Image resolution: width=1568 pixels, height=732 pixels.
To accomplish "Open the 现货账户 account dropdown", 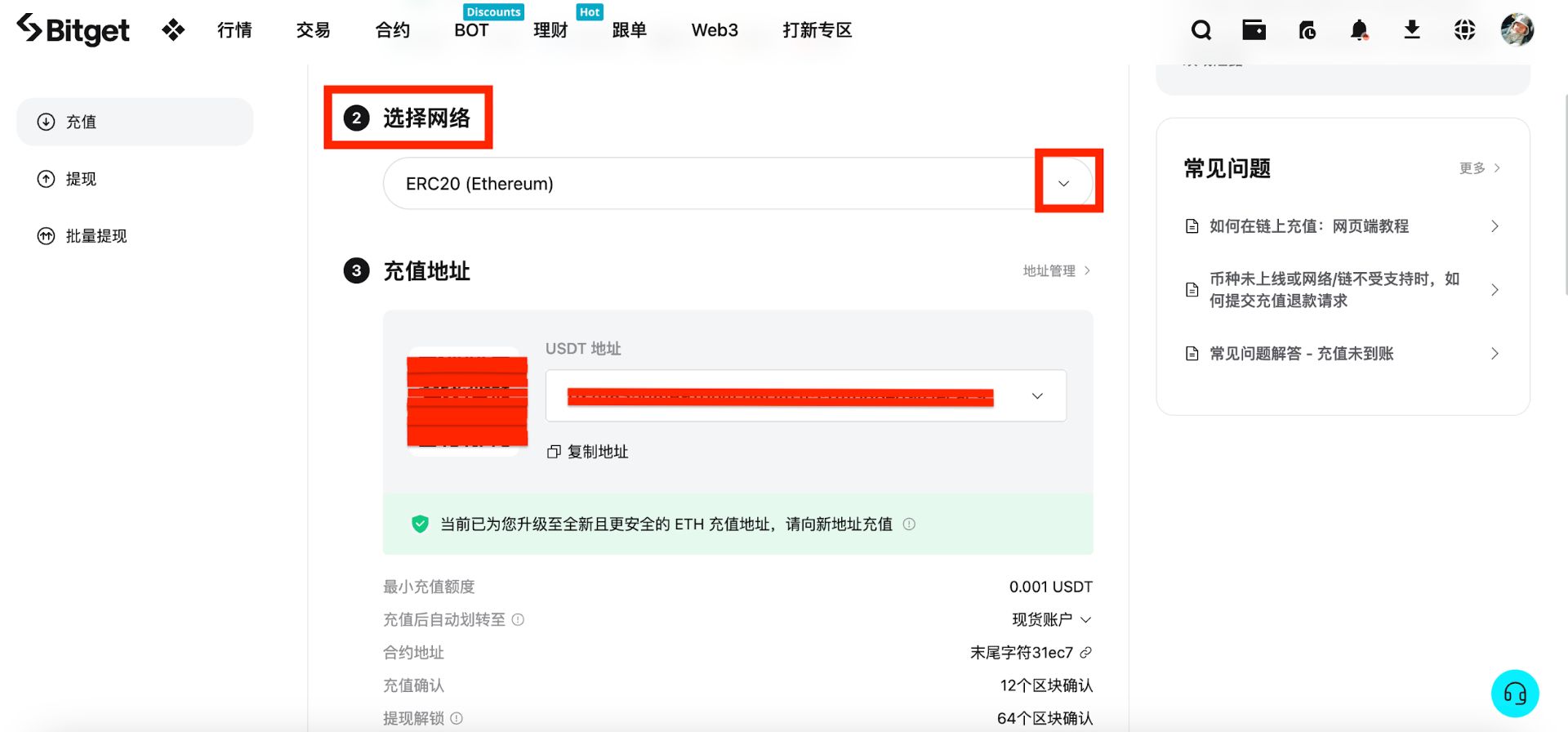I will (1052, 620).
